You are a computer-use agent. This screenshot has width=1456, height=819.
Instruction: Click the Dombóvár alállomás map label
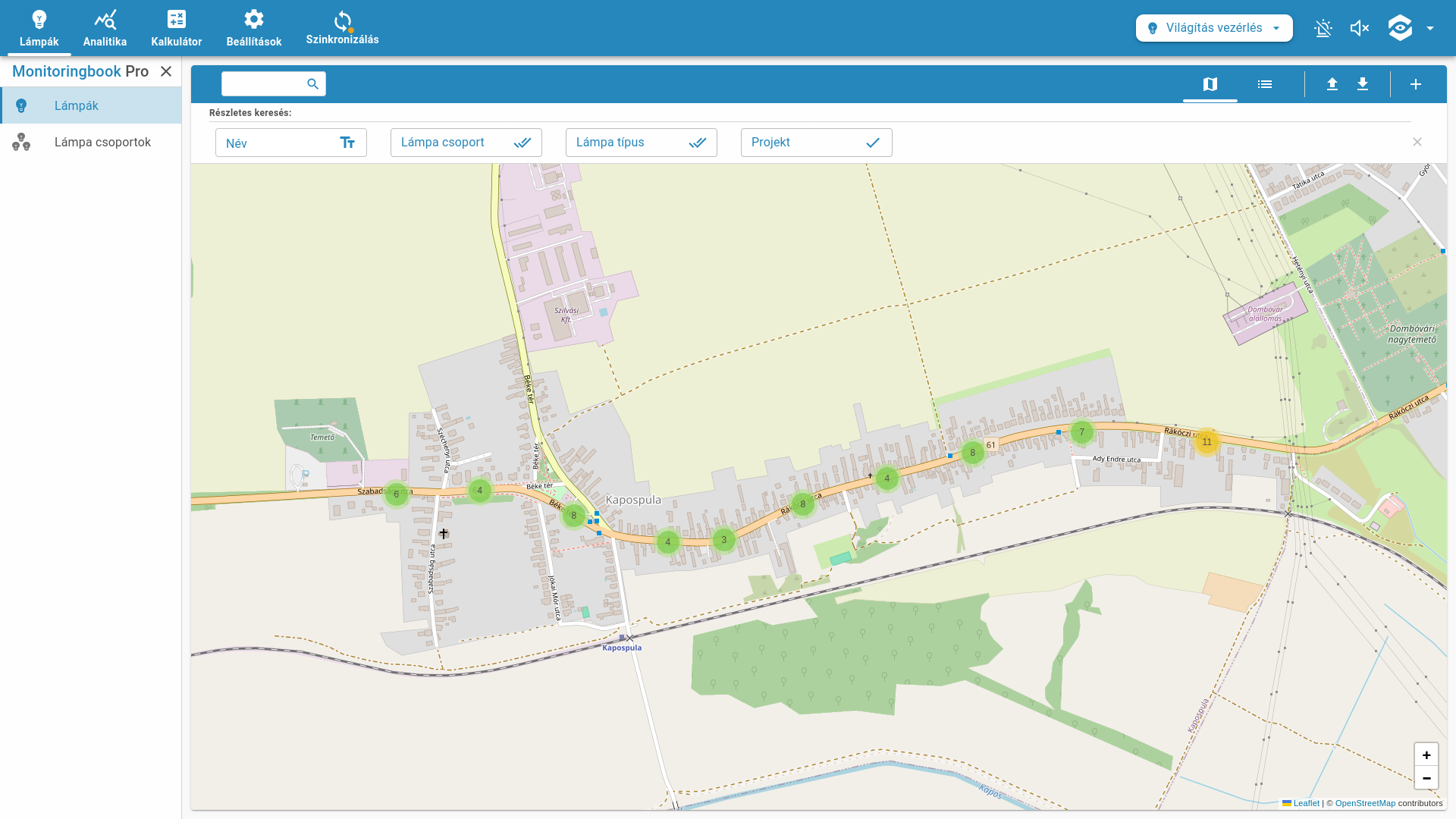(1266, 314)
